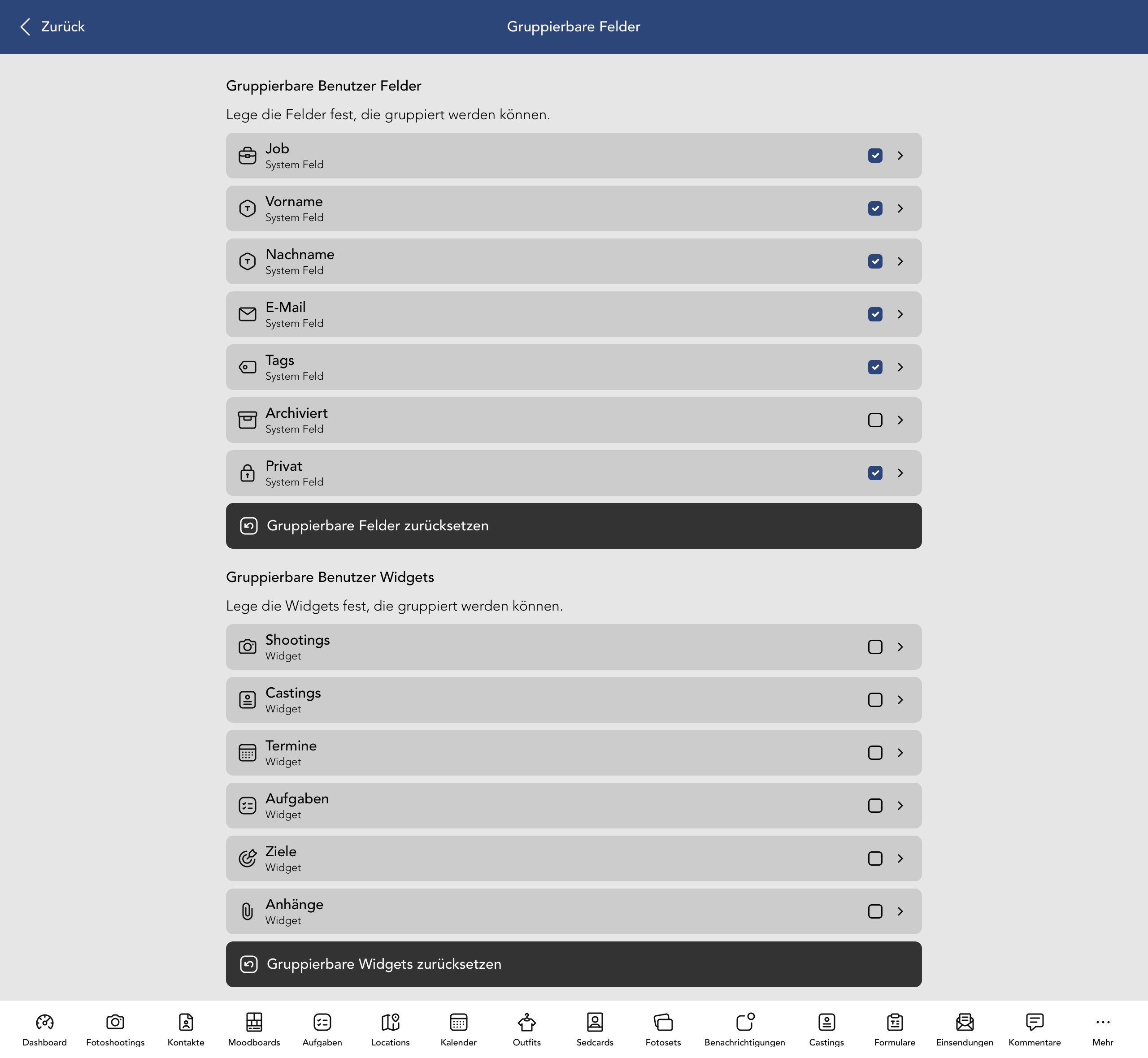Expand the Job field details chevron
This screenshot has height=1058, width=1148.
click(x=900, y=155)
